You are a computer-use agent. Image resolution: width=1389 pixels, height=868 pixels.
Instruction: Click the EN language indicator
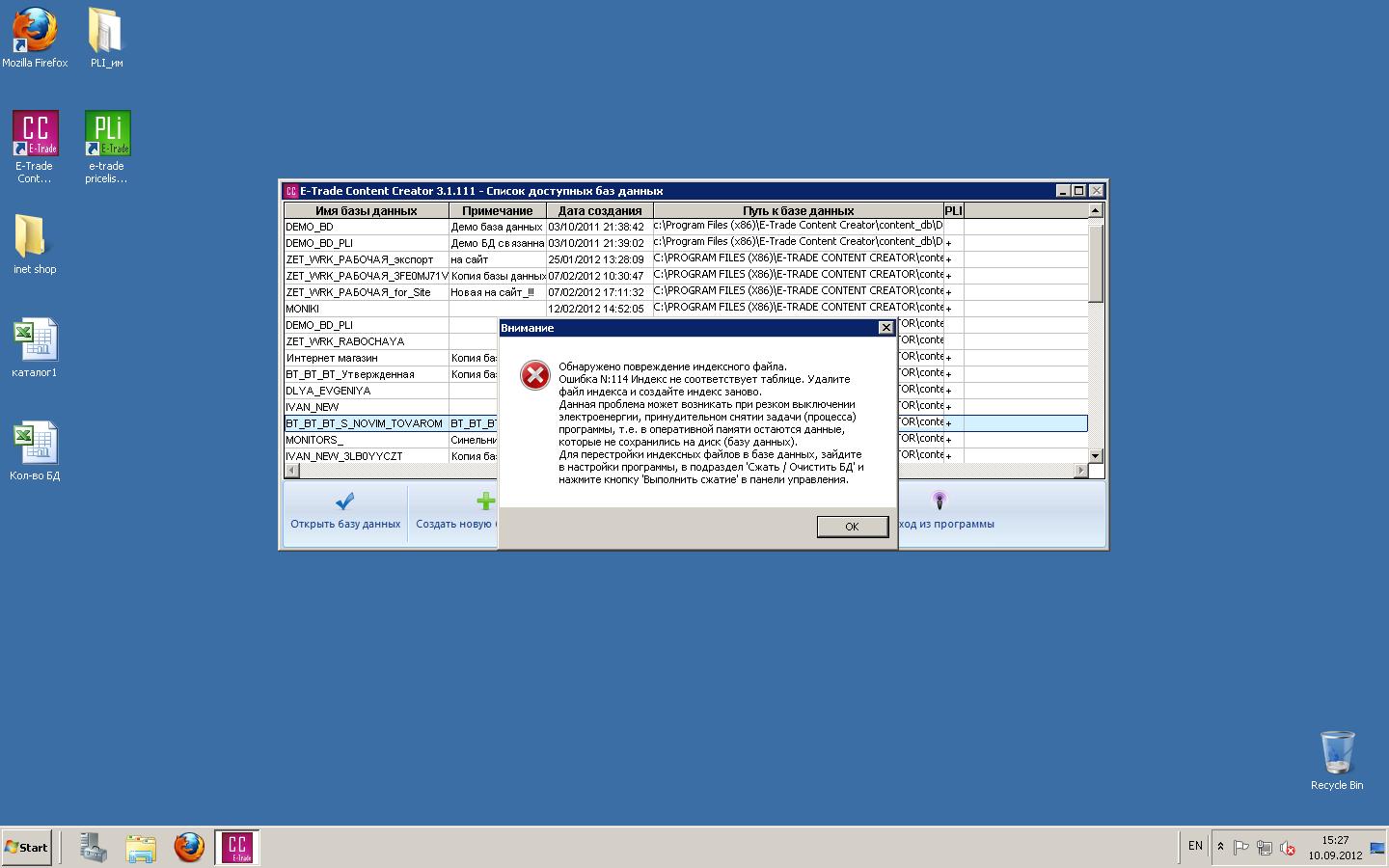coord(1195,846)
